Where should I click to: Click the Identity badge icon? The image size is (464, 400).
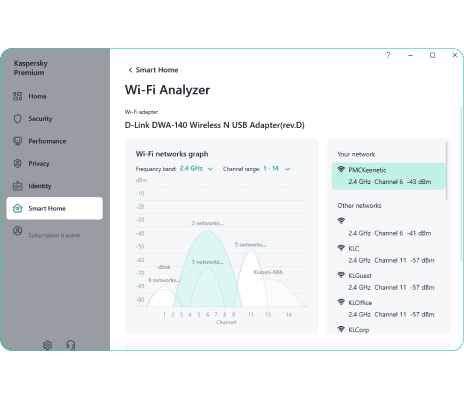coord(17,186)
